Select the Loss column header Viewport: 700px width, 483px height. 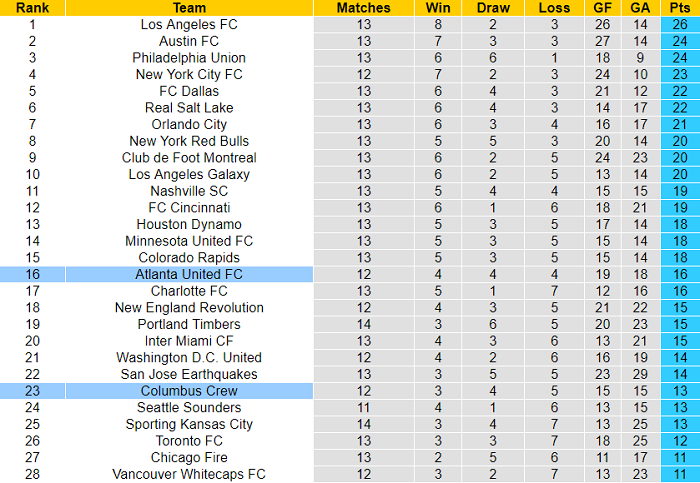pos(553,7)
